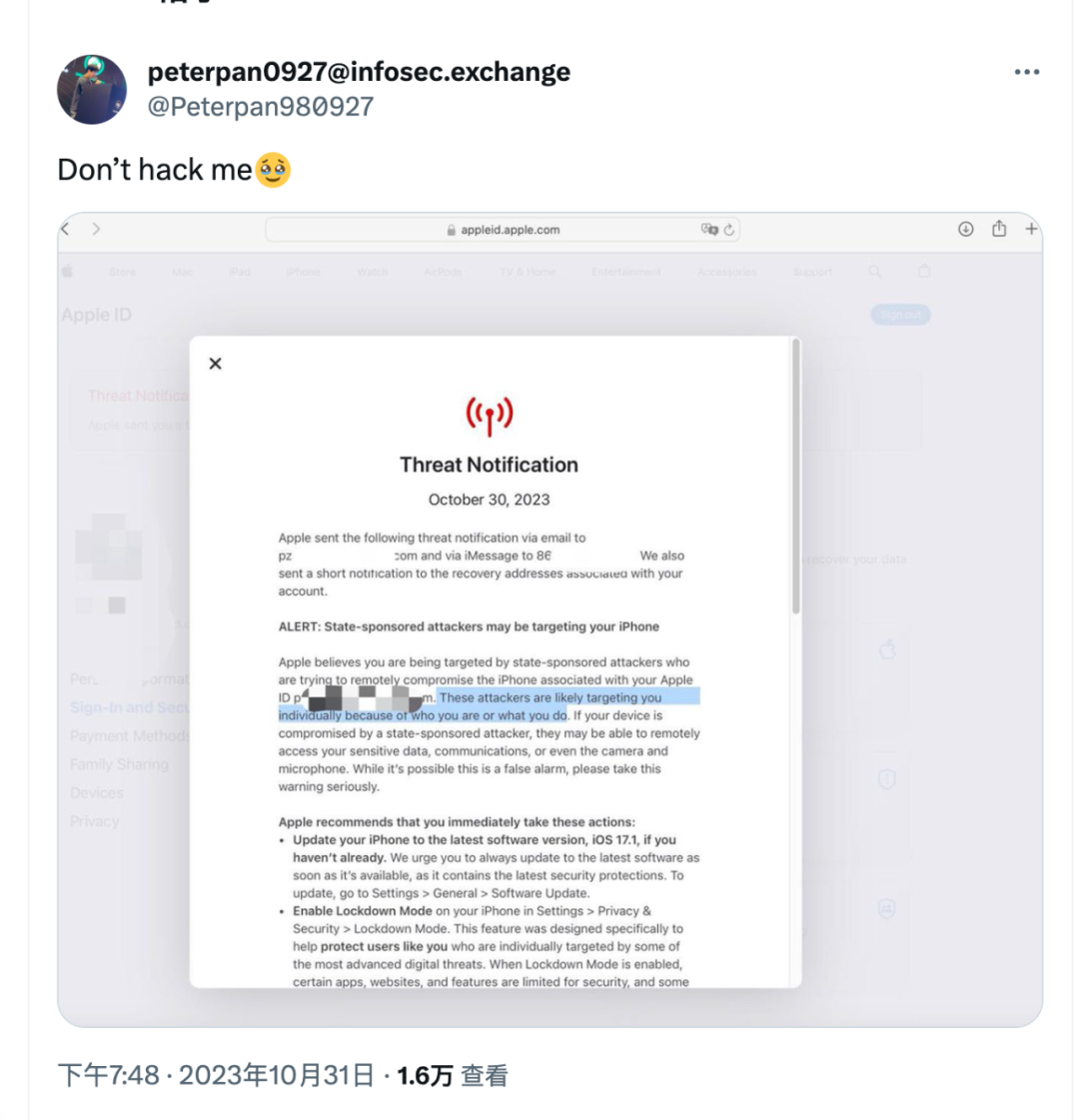
Task: Select the Sign-In and Security sidebar item
Action: (x=130, y=707)
